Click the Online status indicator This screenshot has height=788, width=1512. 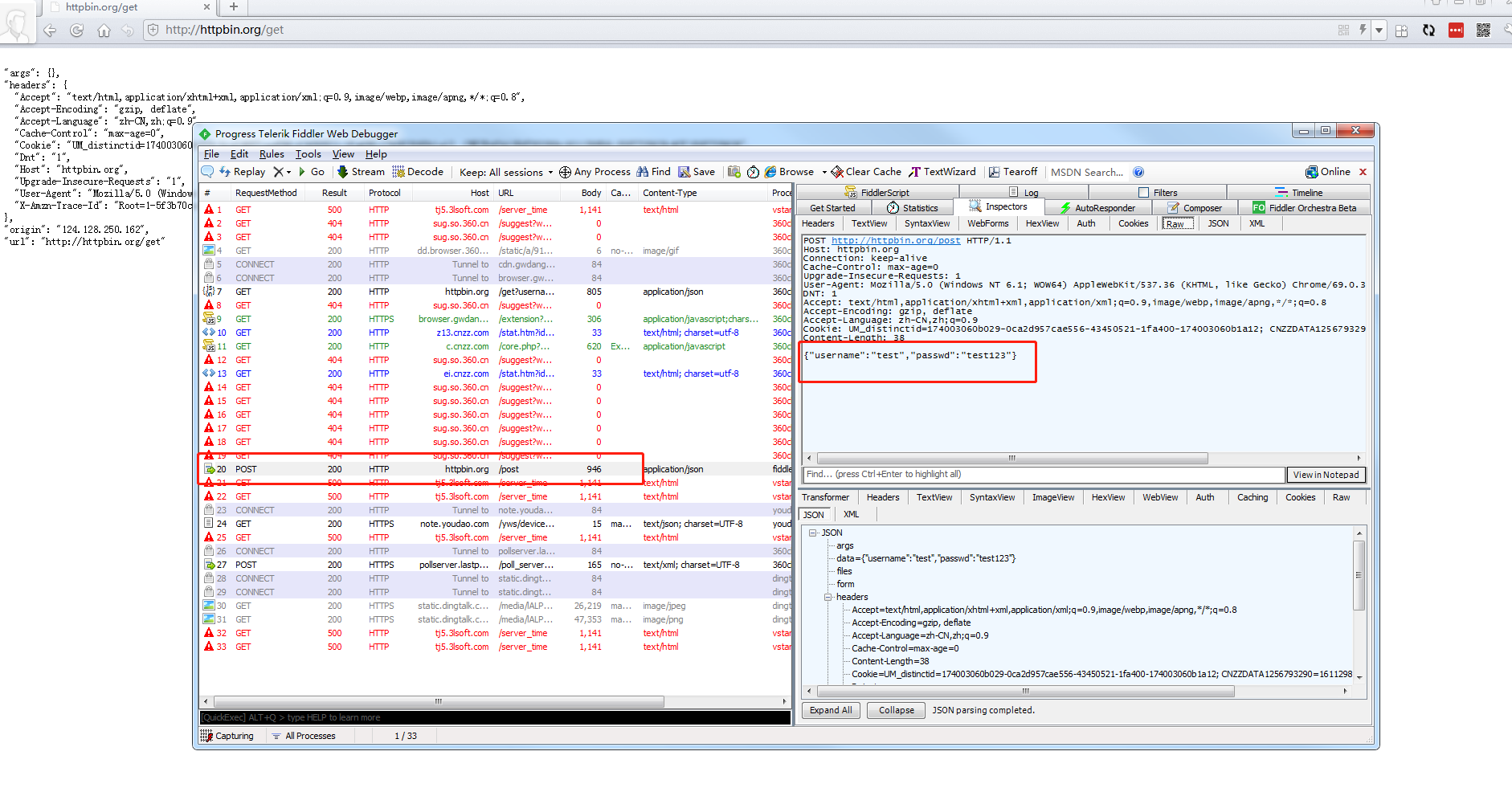click(x=1328, y=172)
